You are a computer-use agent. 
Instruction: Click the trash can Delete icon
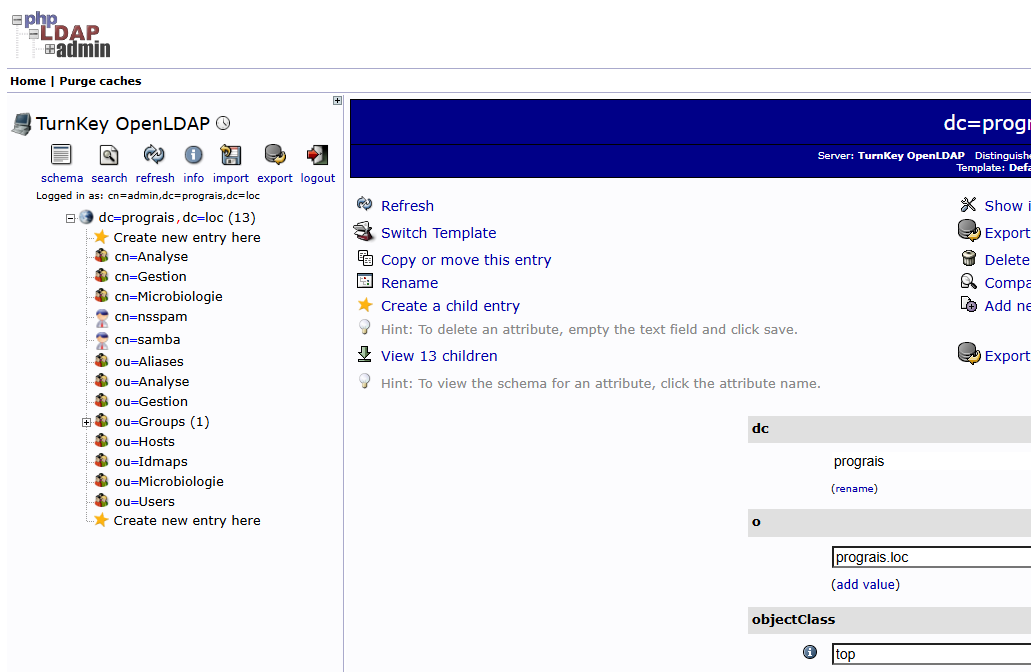click(x=969, y=258)
